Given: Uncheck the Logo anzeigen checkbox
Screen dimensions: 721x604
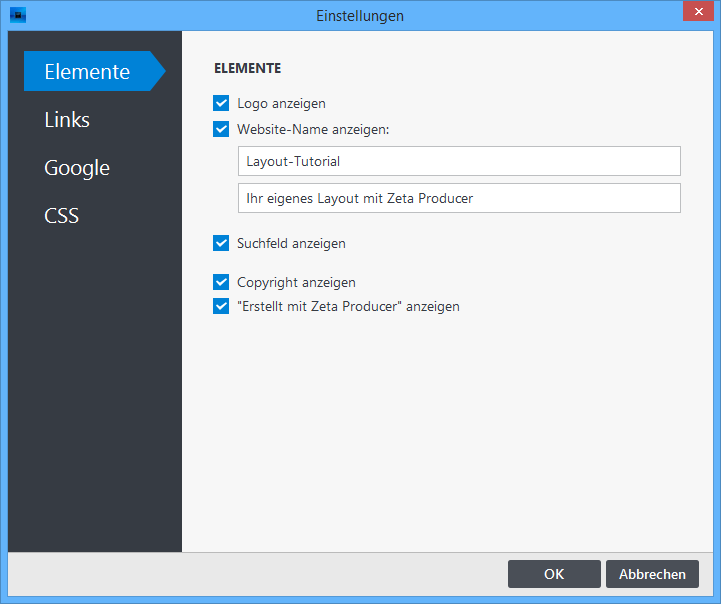Looking at the screenshot, I should pyautogui.click(x=221, y=103).
